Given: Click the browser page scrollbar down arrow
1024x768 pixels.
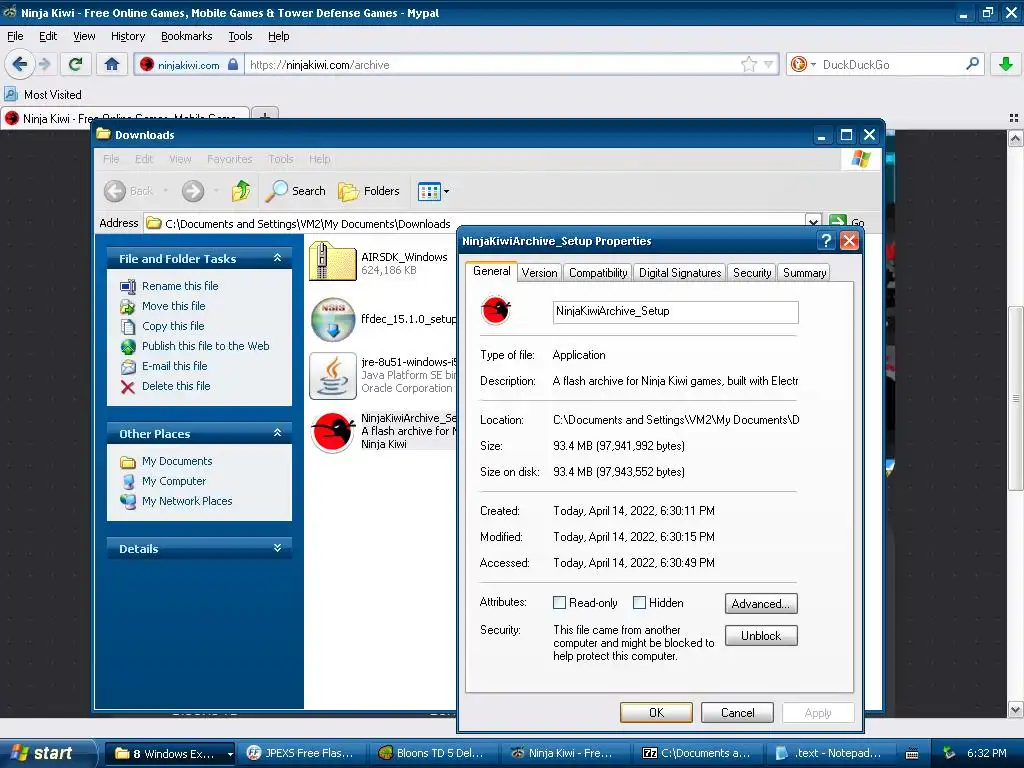Looking at the screenshot, I should pyautogui.click(x=1016, y=709).
